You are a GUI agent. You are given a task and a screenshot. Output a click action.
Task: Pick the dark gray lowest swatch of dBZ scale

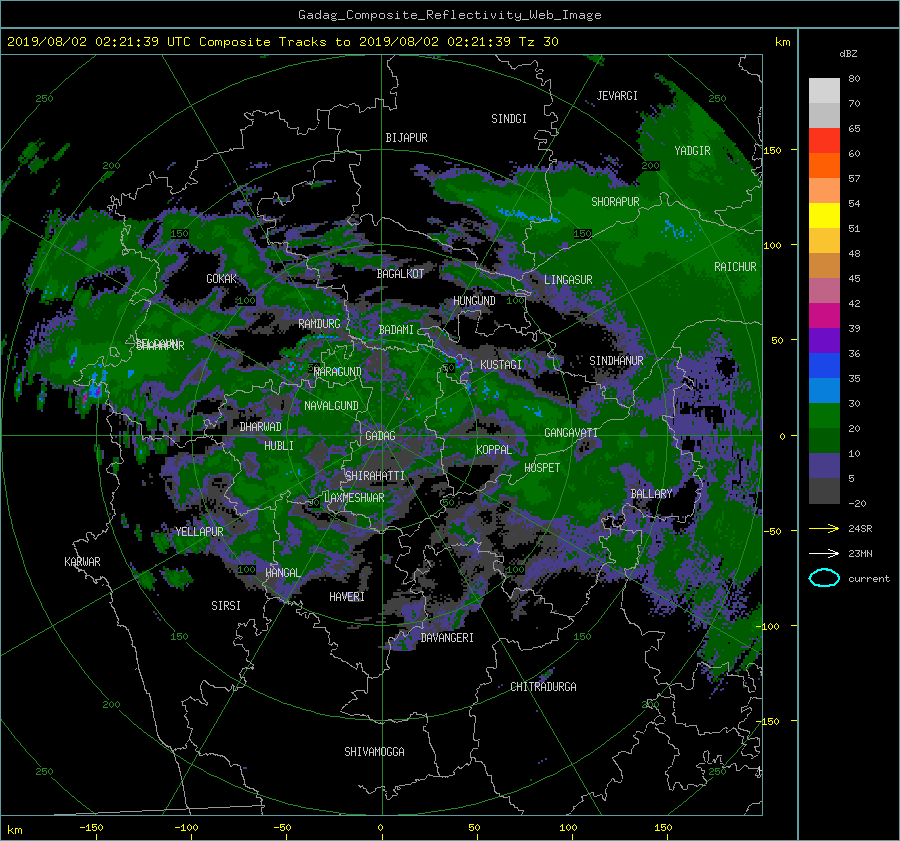pyautogui.click(x=824, y=491)
